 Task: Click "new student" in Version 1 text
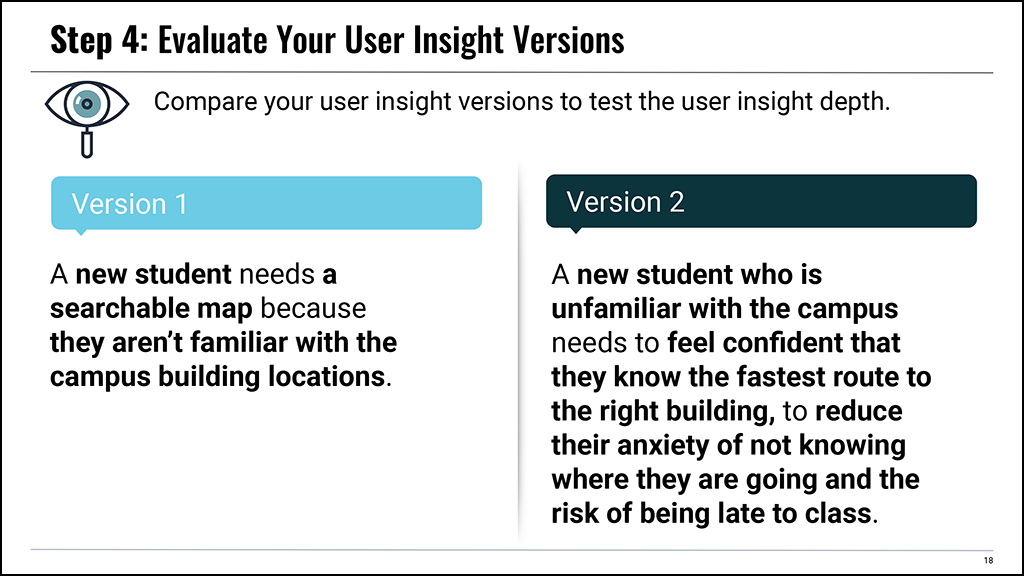click(x=153, y=274)
